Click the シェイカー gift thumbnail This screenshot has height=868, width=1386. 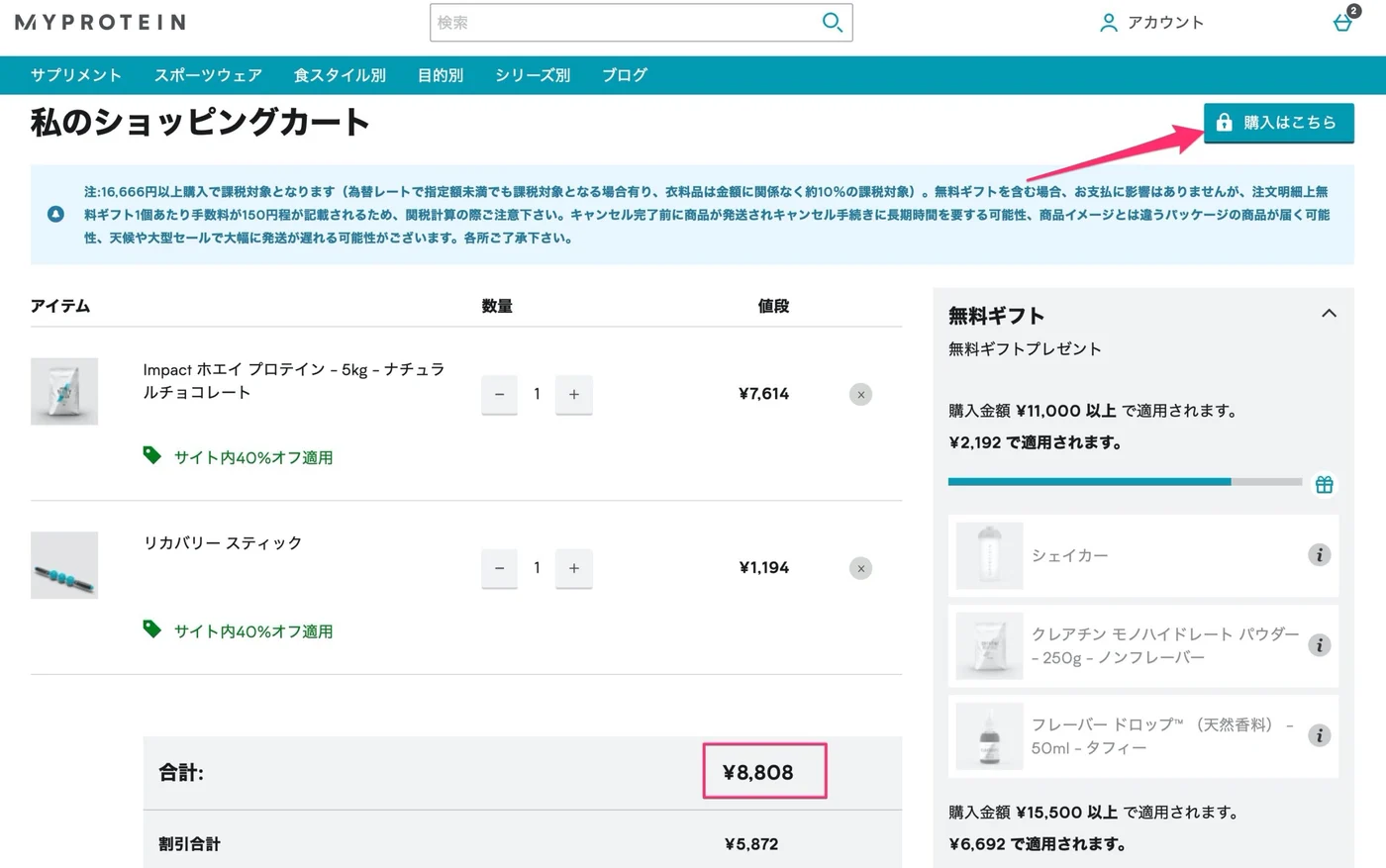pyautogui.click(x=989, y=555)
